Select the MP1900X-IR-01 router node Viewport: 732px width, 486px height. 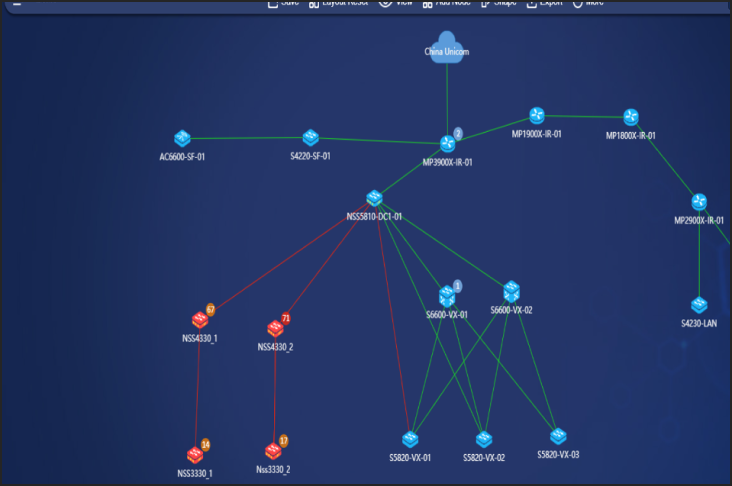pyautogui.click(x=537, y=116)
